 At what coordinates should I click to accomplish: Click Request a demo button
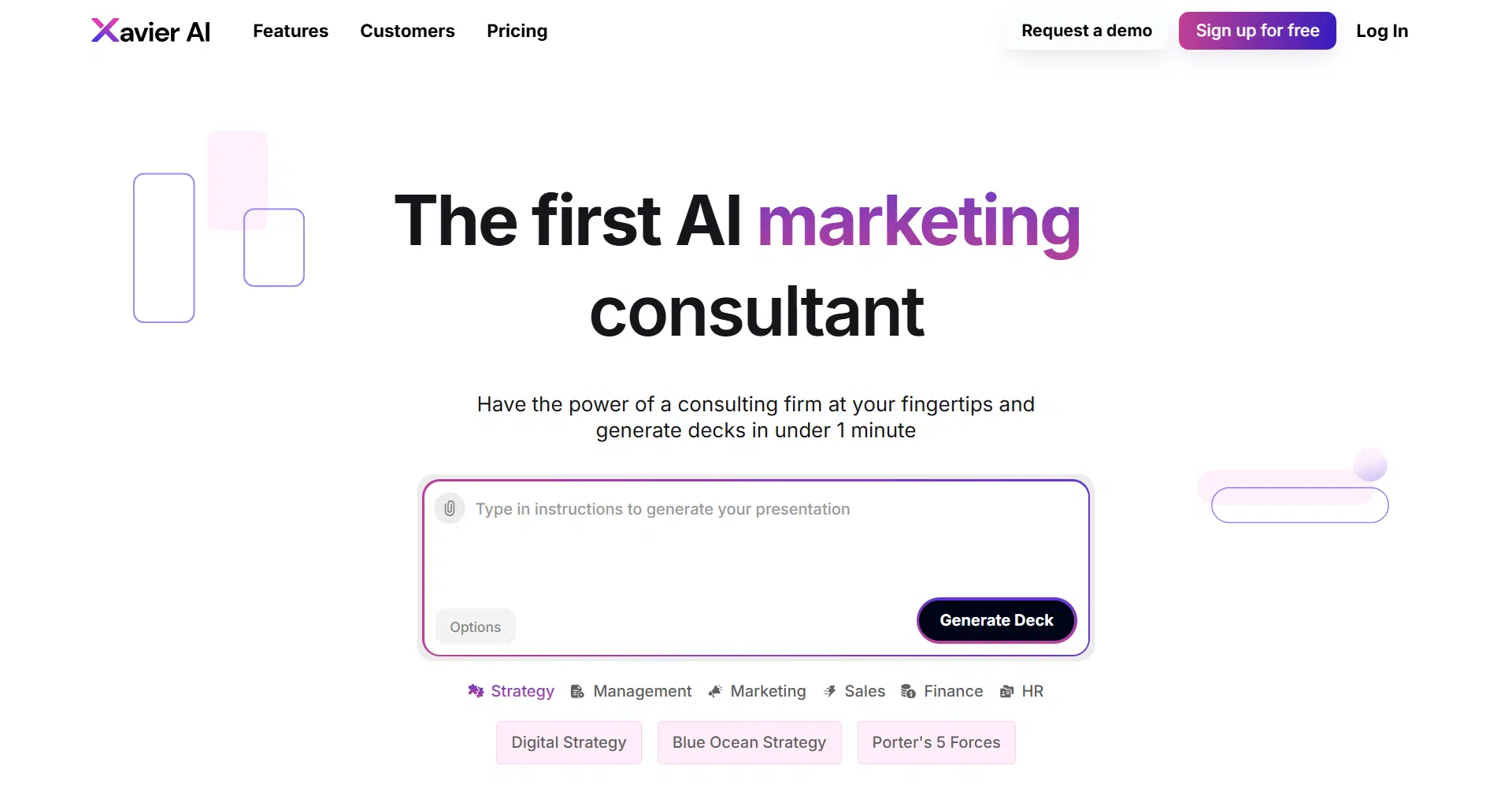(1086, 31)
